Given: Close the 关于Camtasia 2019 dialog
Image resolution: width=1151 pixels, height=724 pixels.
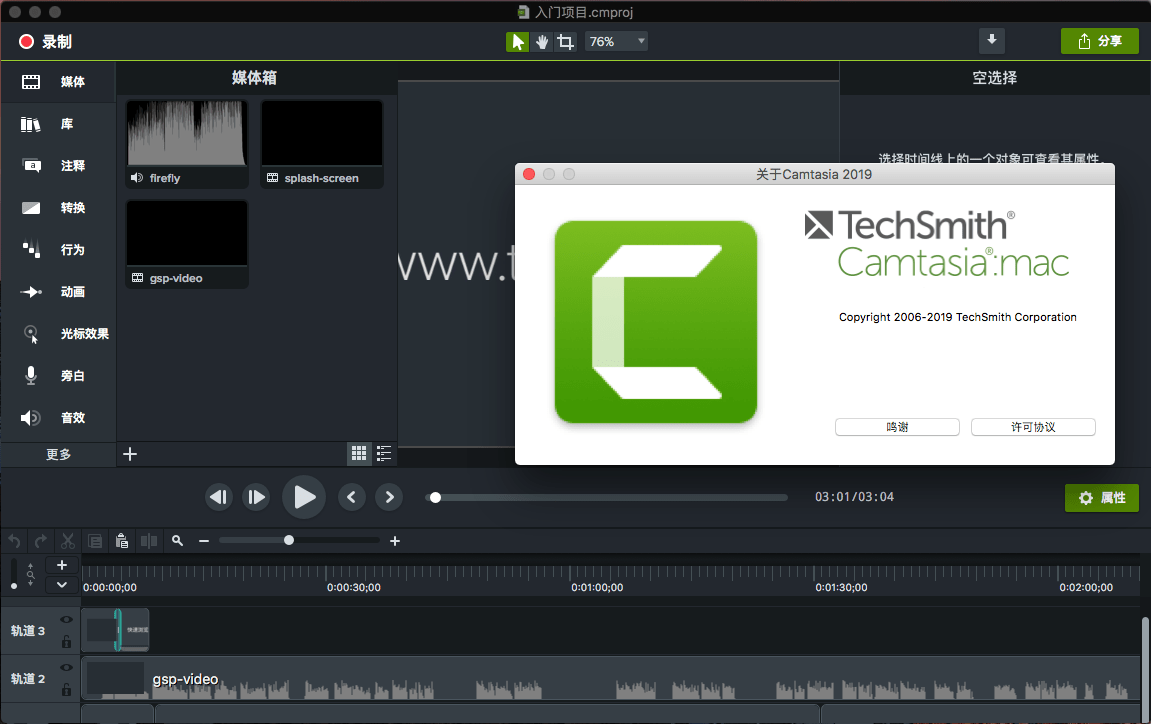Looking at the screenshot, I should pos(529,174).
